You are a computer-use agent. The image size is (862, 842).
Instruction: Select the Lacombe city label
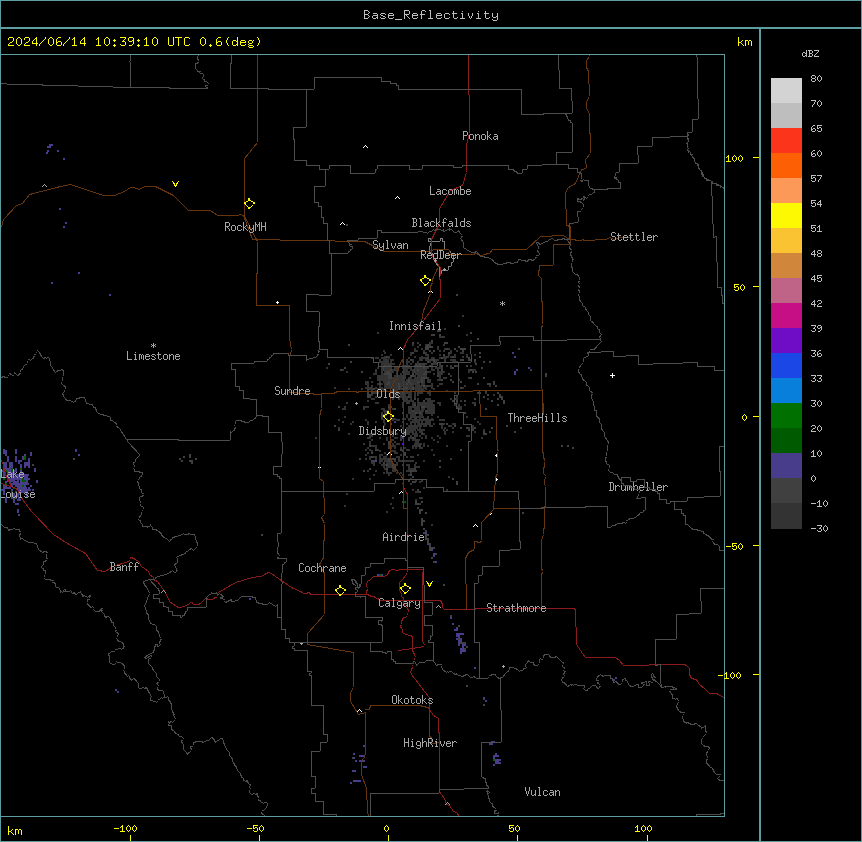(x=450, y=191)
